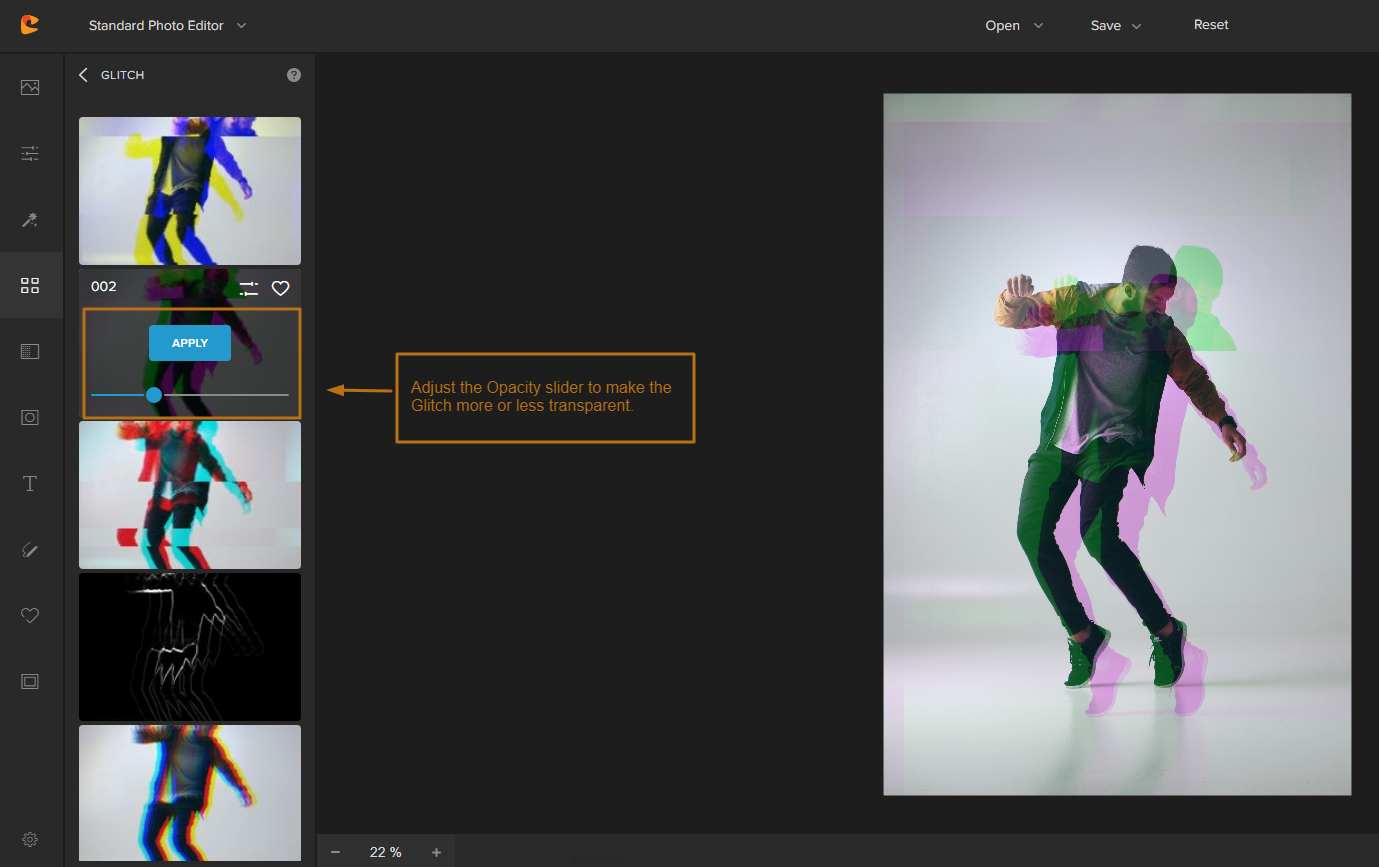The width and height of the screenshot is (1379, 867).
Task: Click the Overlays heart sidebar icon
Action: click(30, 616)
